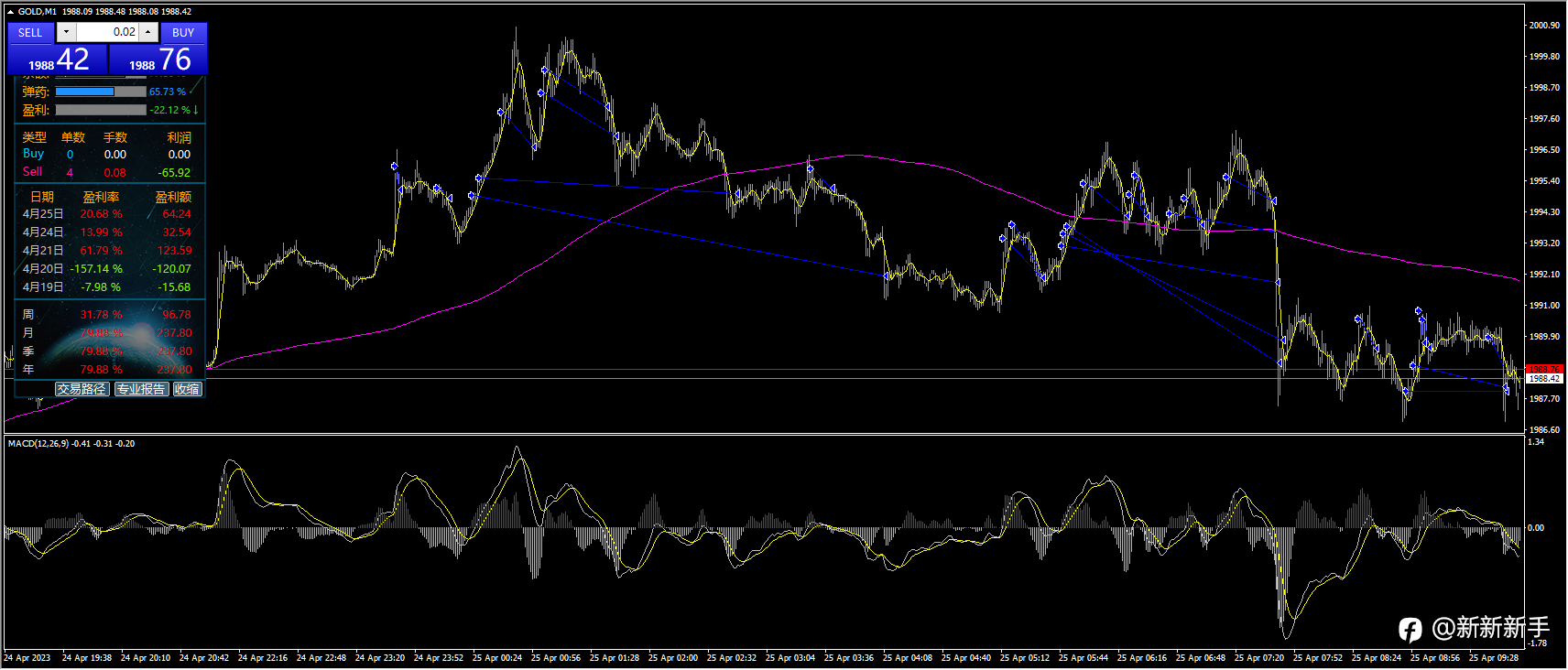Click the 1991.00 price axis label
This screenshot has height=670, width=1568.
(1544, 306)
